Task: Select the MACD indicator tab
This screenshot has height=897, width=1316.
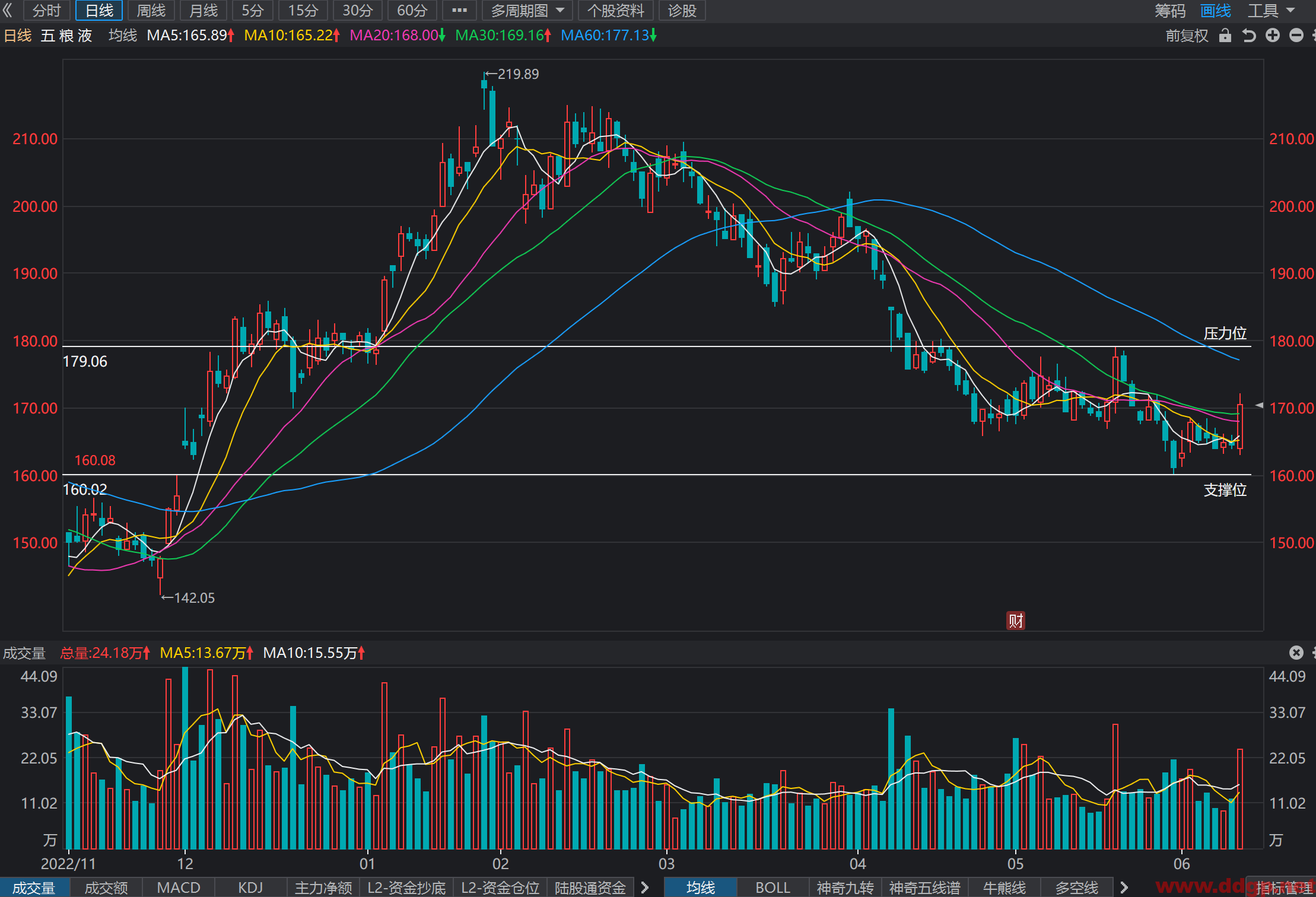Action: click(x=178, y=888)
